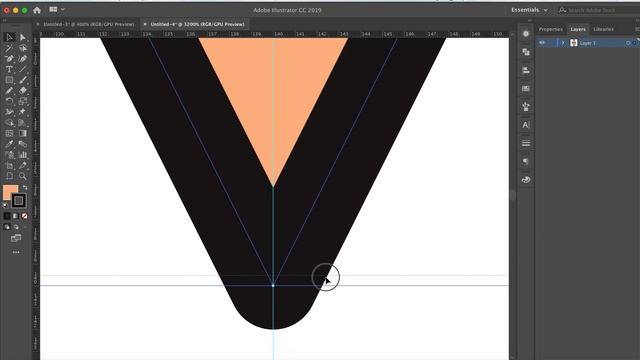Select the Rotate tool
640x360 pixels.
coord(9,101)
